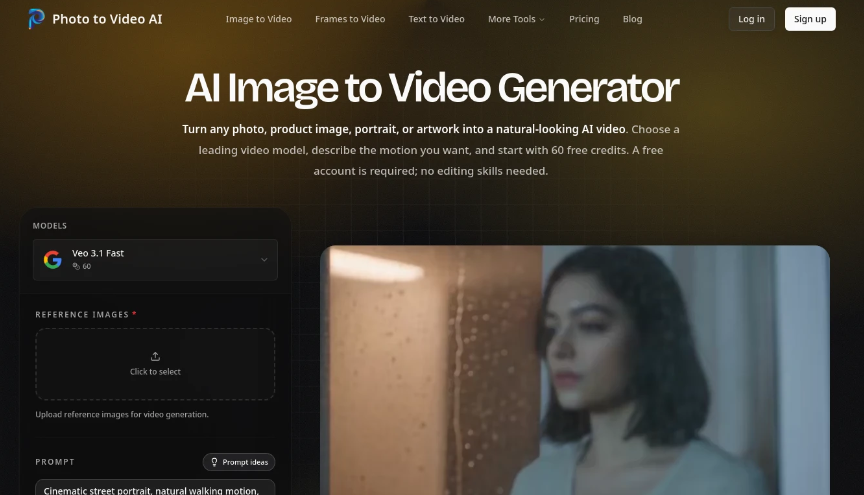Click the upload arrow icon in reference images
Screen dimensions: 864x495
click(155, 357)
